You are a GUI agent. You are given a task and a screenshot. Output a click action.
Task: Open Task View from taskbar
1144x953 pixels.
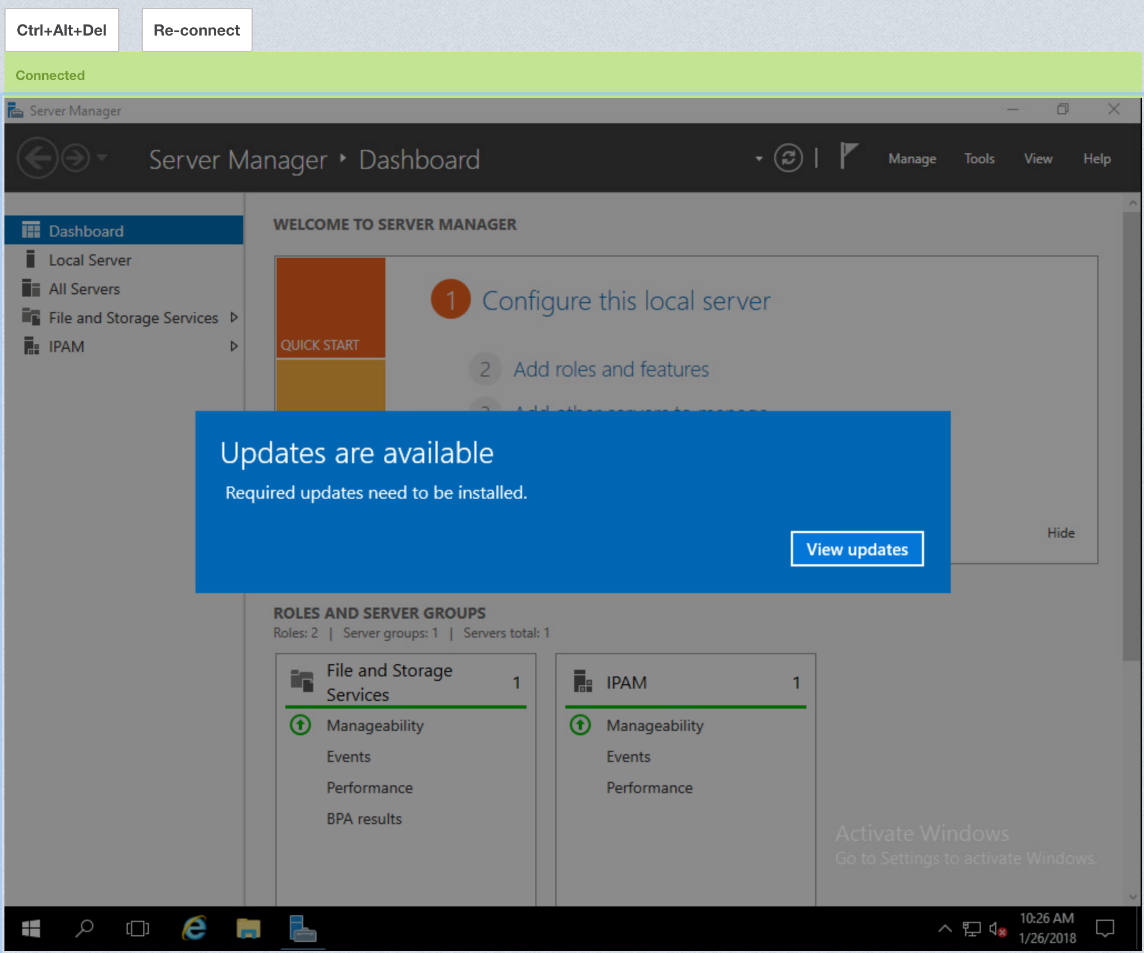[x=137, y=928]
